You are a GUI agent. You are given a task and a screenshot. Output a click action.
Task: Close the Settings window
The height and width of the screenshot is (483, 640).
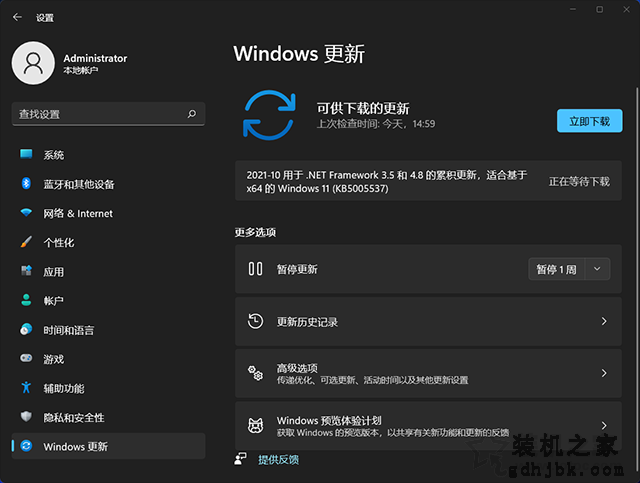626,9
